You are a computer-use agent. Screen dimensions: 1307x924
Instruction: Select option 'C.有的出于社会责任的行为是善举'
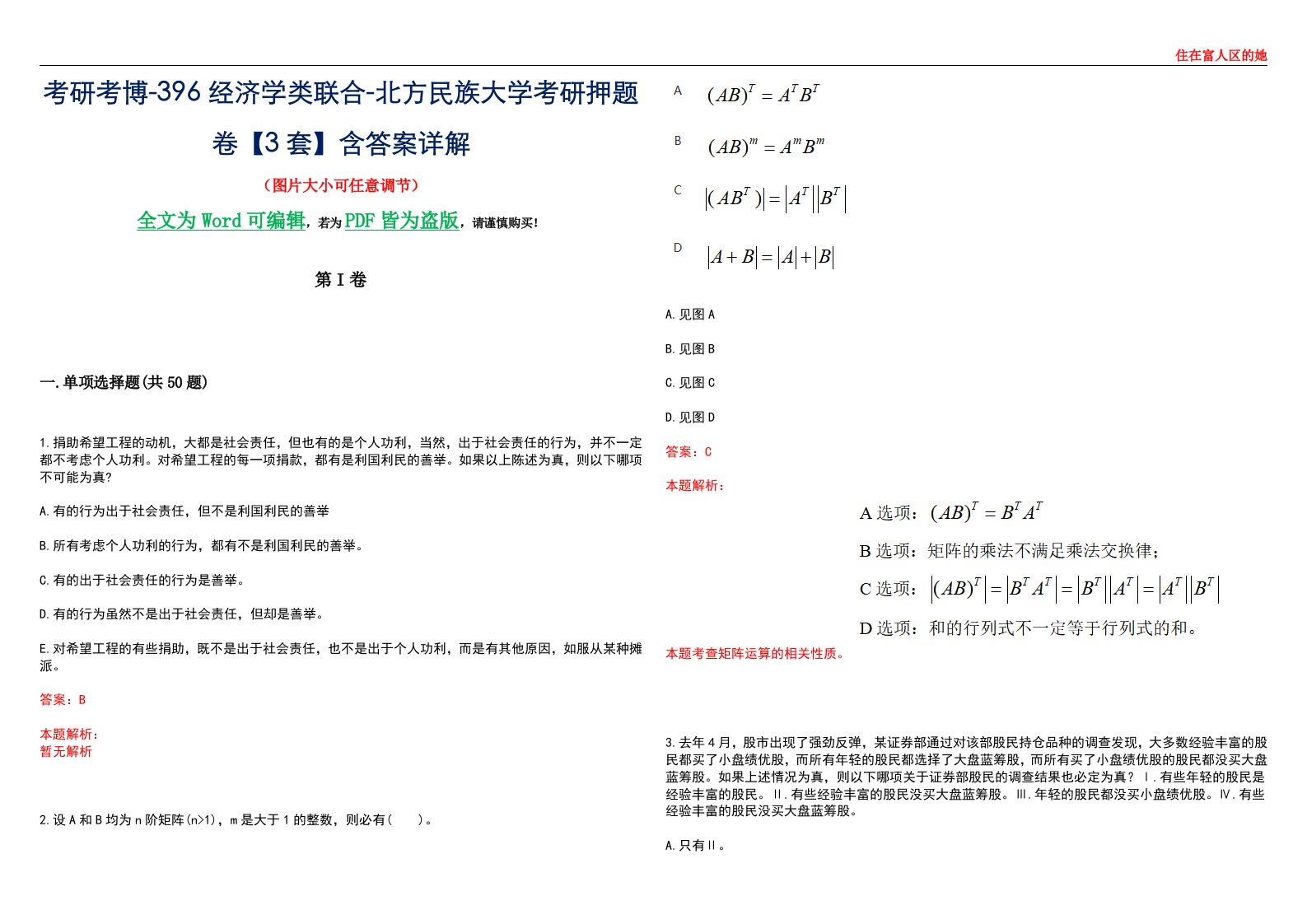pos(142,581)
